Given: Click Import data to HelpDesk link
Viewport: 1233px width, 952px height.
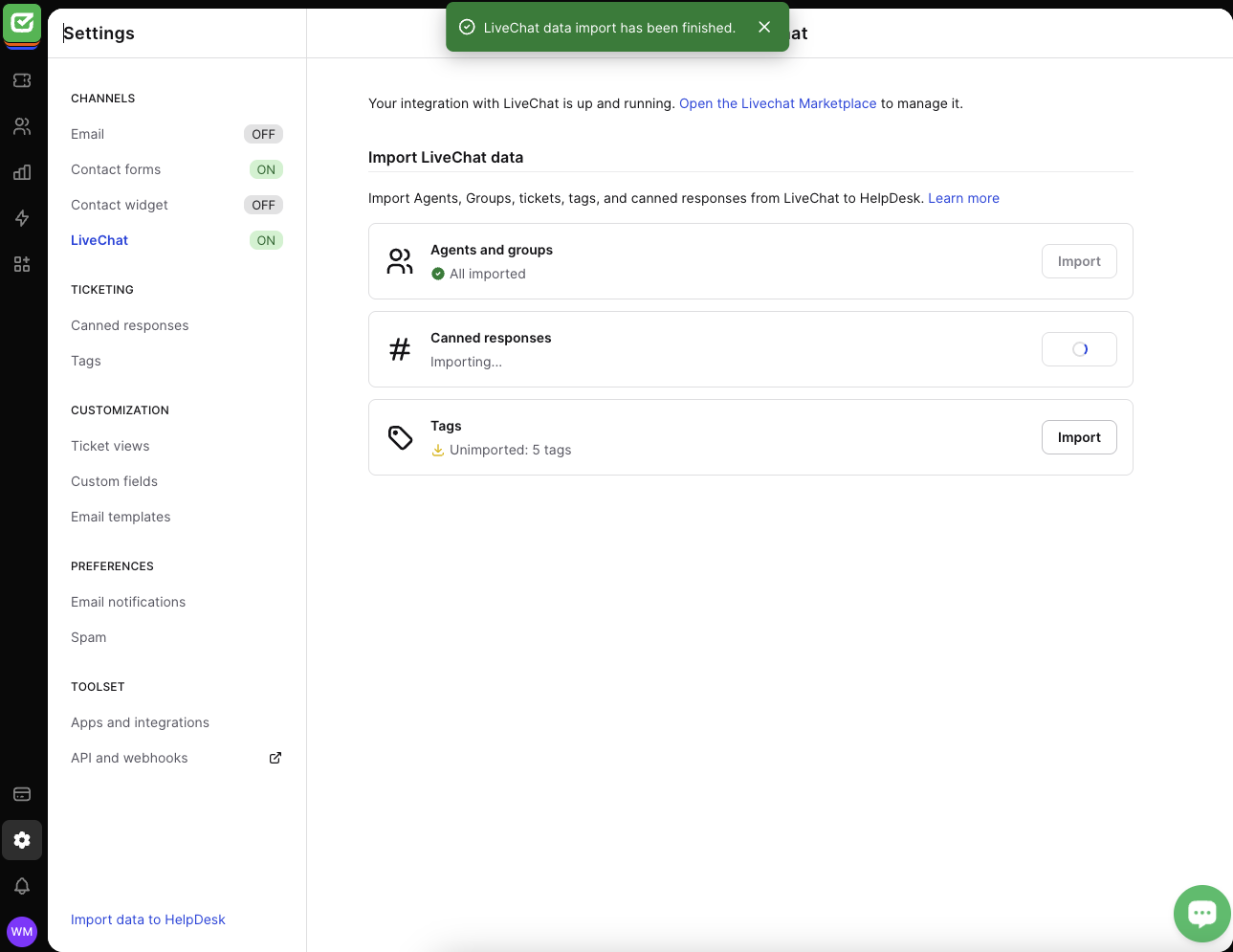Looking at the screenshot, I should tap(148, 919).
